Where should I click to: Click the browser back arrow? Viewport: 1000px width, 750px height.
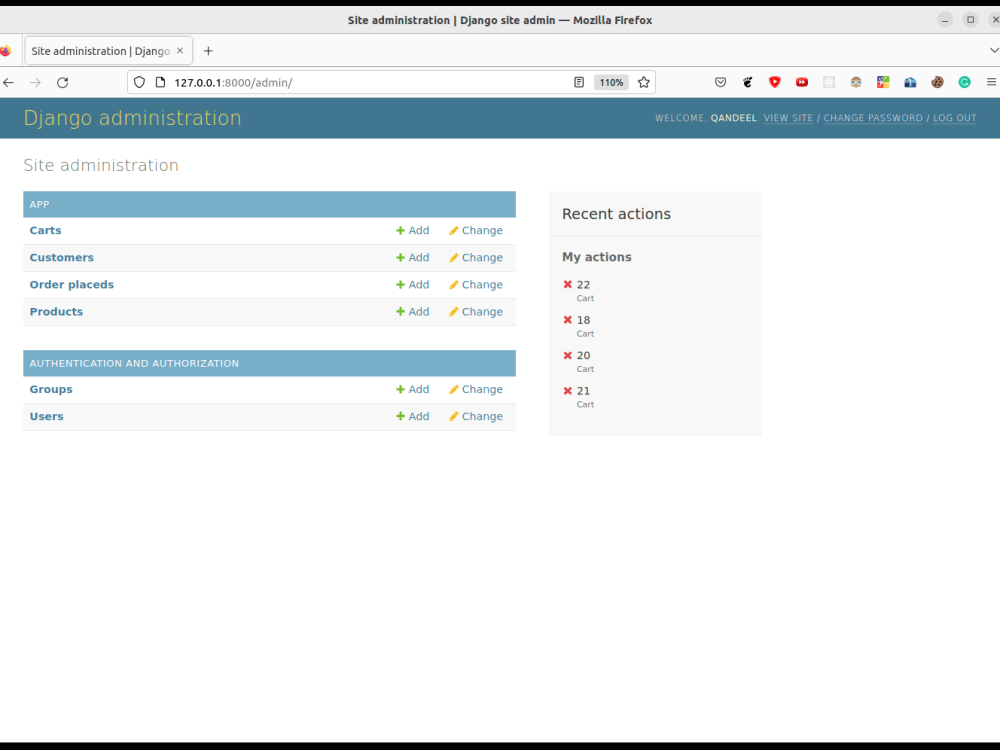[x=8, y=82]
